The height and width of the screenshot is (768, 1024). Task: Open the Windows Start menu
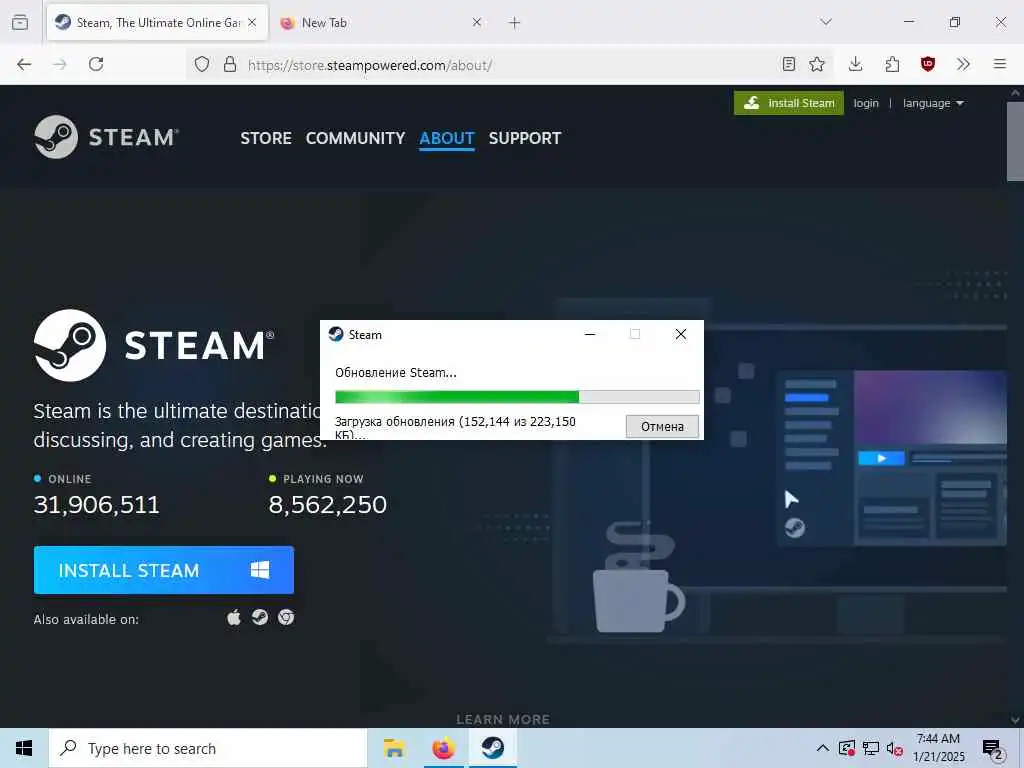[24, 748]
